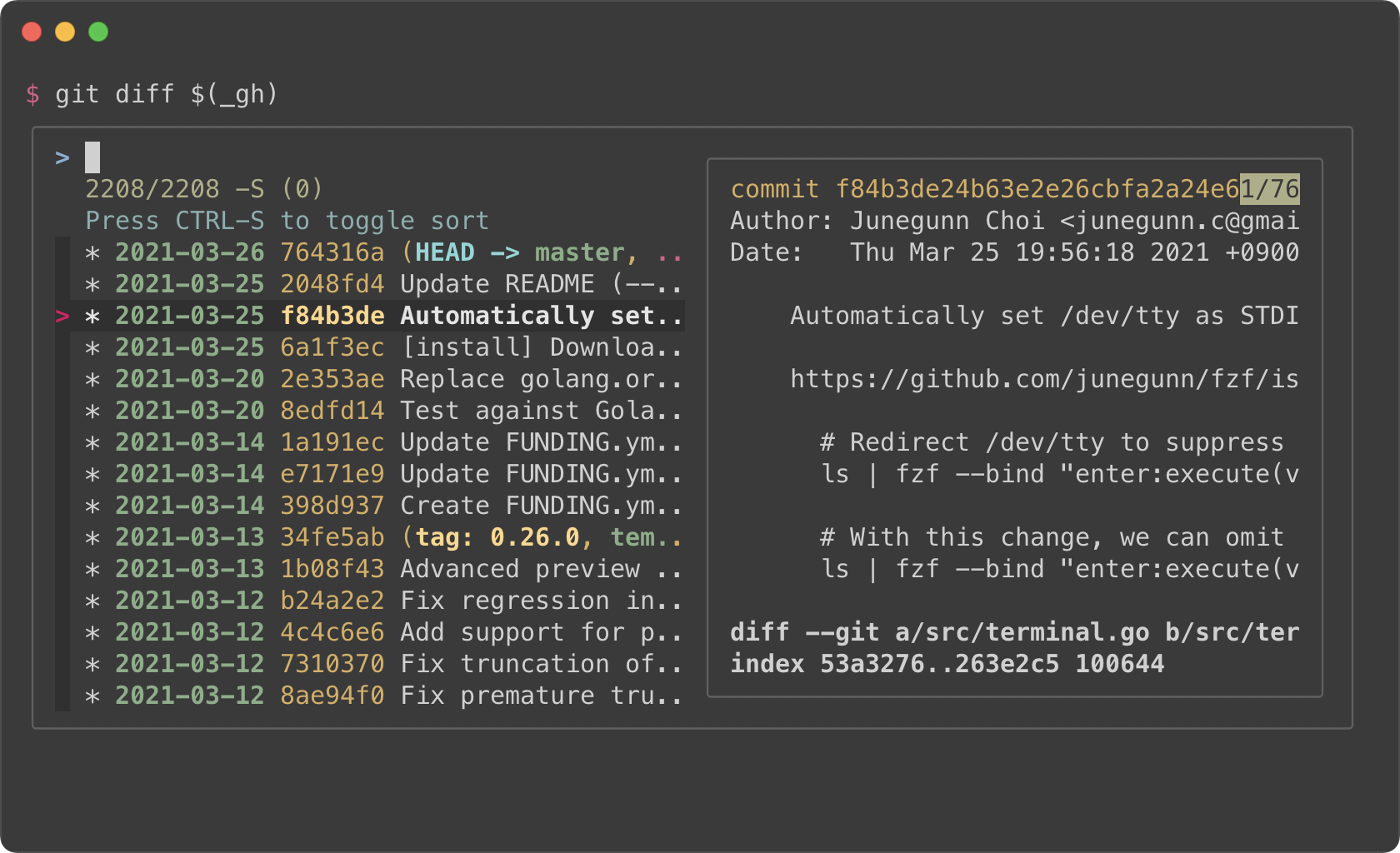The width and height of the screenshot is (1400, 853).
Task: Click the 2208/2208 match counter line
Action: tap(204, 189)
